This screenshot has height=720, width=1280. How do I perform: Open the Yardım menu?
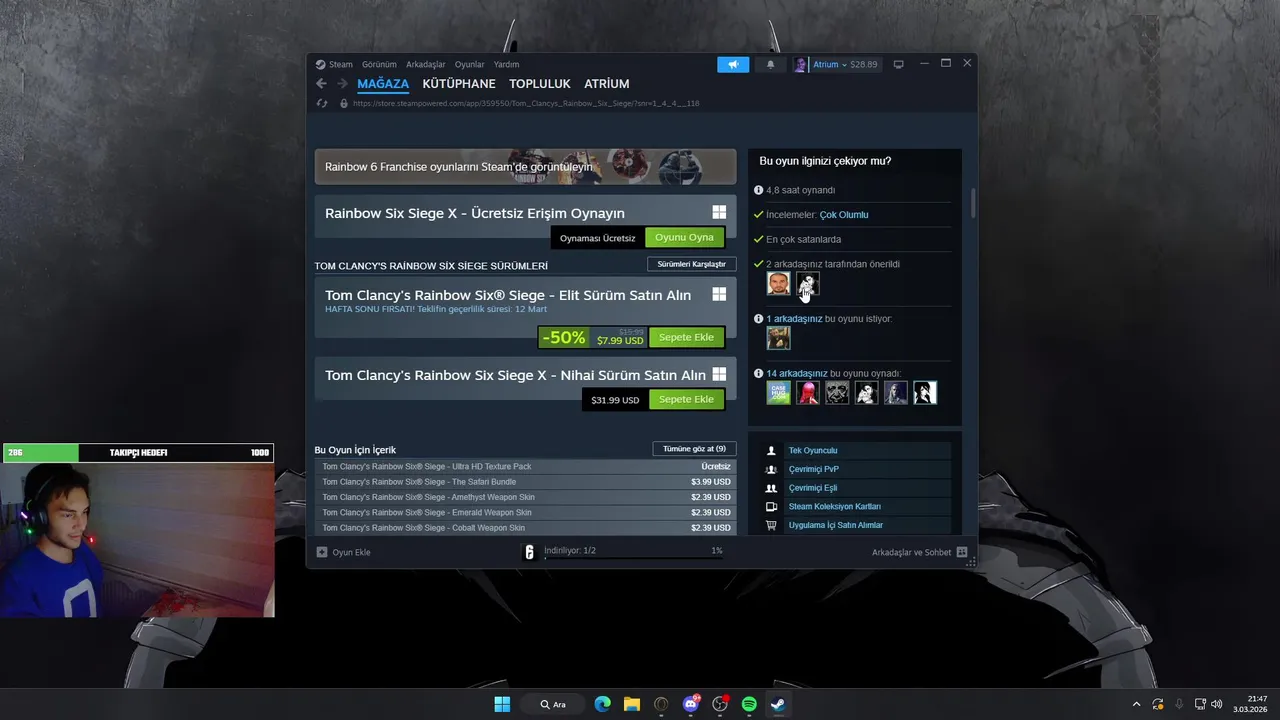[506, 64]
